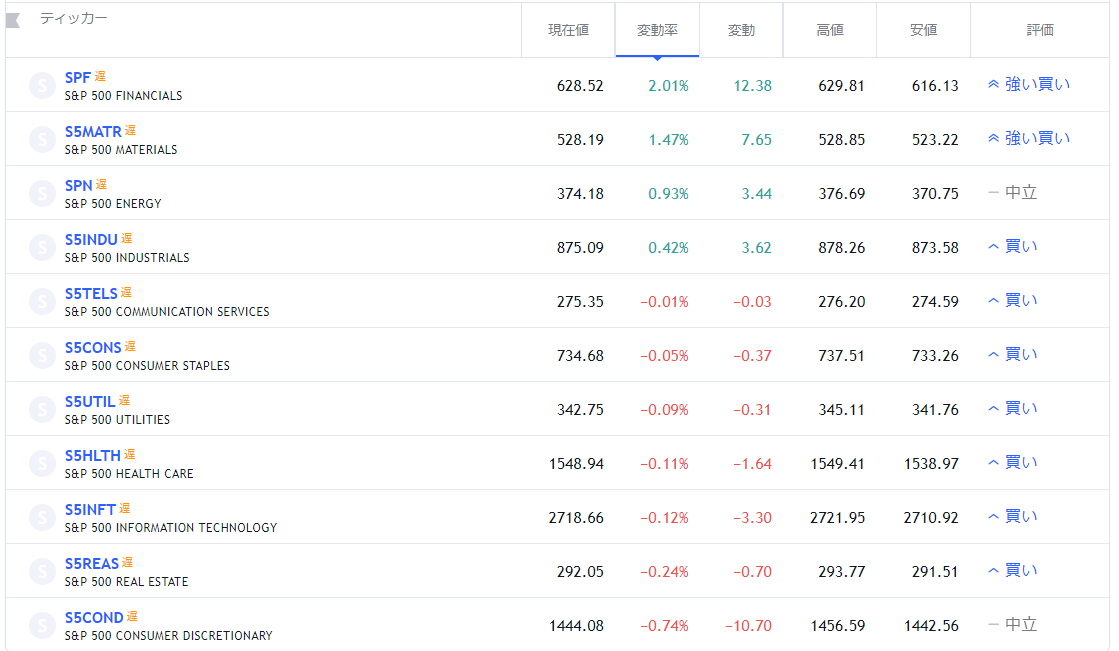Click the S5HLTH round logo icon
The height and width of the screenshot is (651, 1119).
point(42,464)
